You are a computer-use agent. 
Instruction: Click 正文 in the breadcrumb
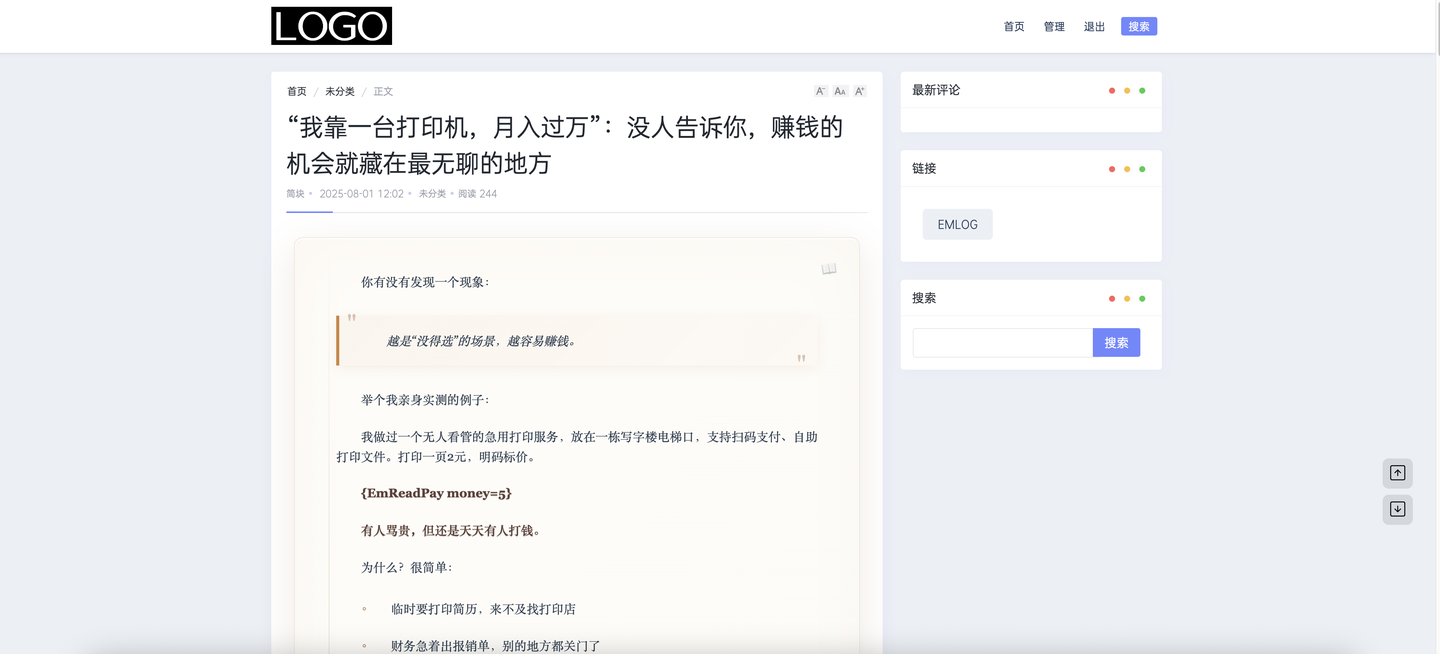[383, 91]
